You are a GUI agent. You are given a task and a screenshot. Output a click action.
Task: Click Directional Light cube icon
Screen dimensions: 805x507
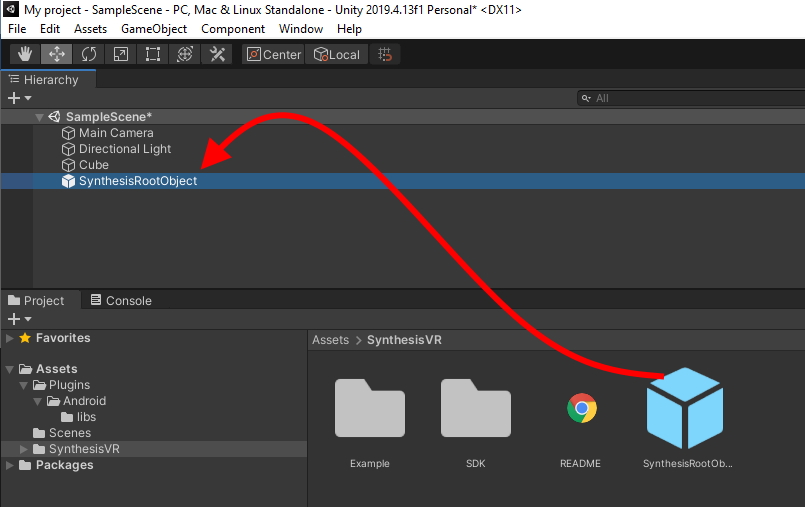[68, 149]
